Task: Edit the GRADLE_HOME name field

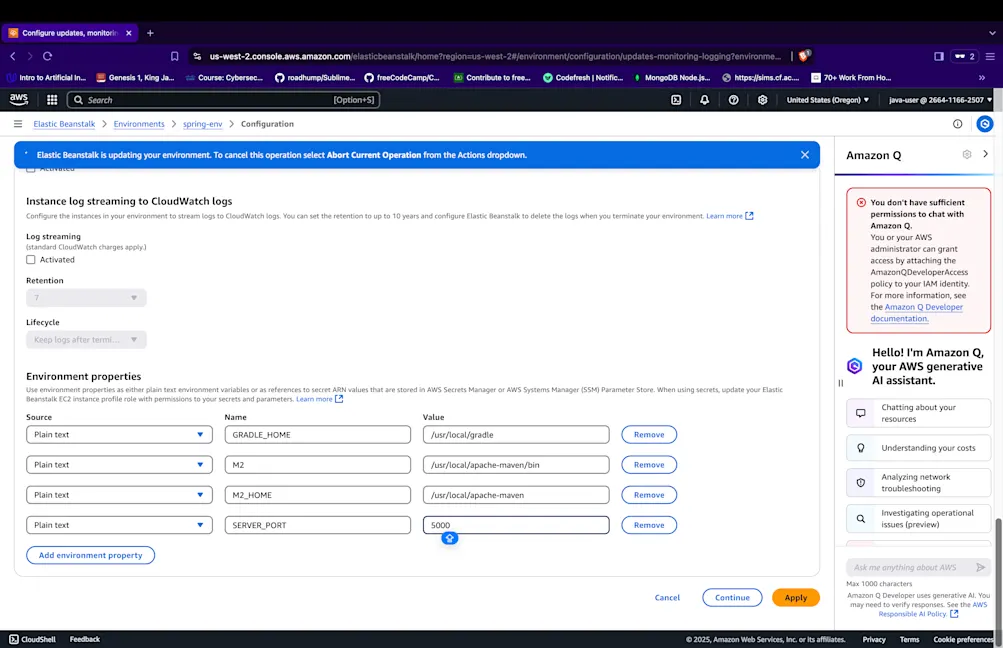Action: point(317,434)
